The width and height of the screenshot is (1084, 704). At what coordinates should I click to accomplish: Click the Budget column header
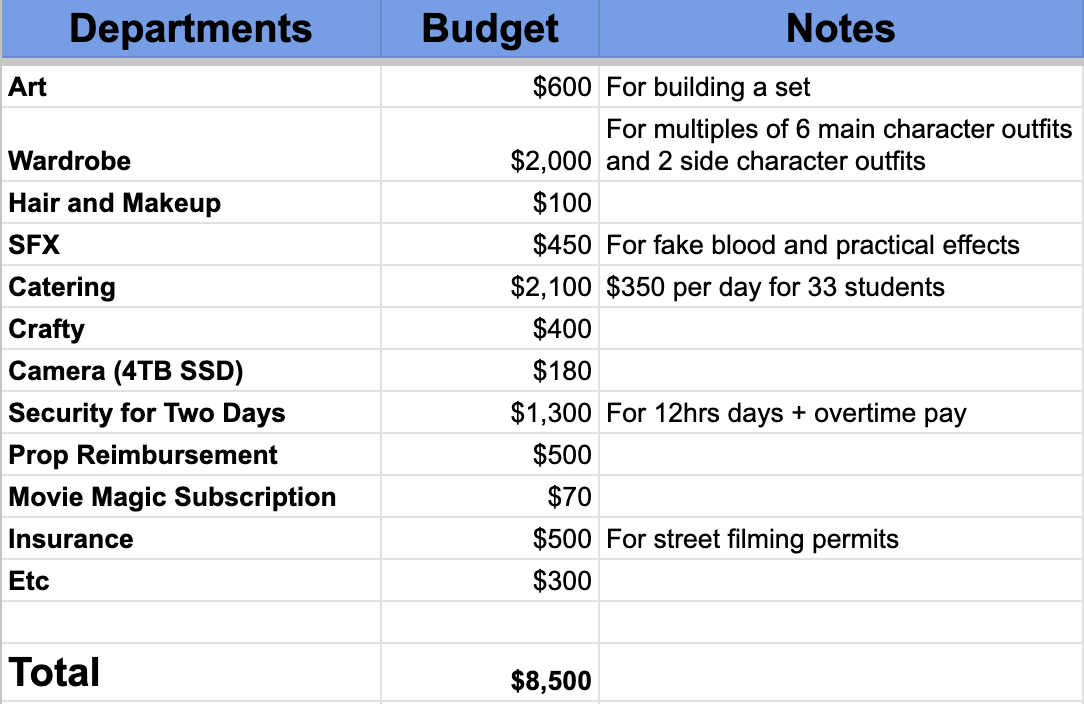[490, 28]
